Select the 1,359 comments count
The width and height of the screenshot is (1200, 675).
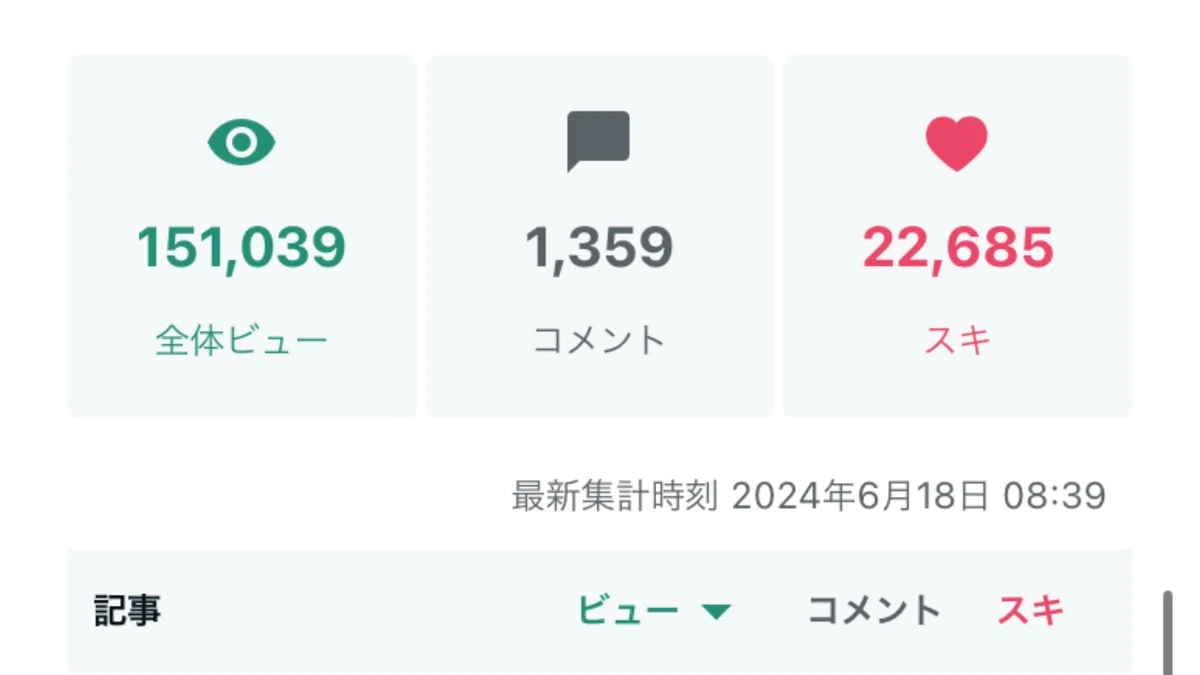pyautogui.click(x=599, y=247)
